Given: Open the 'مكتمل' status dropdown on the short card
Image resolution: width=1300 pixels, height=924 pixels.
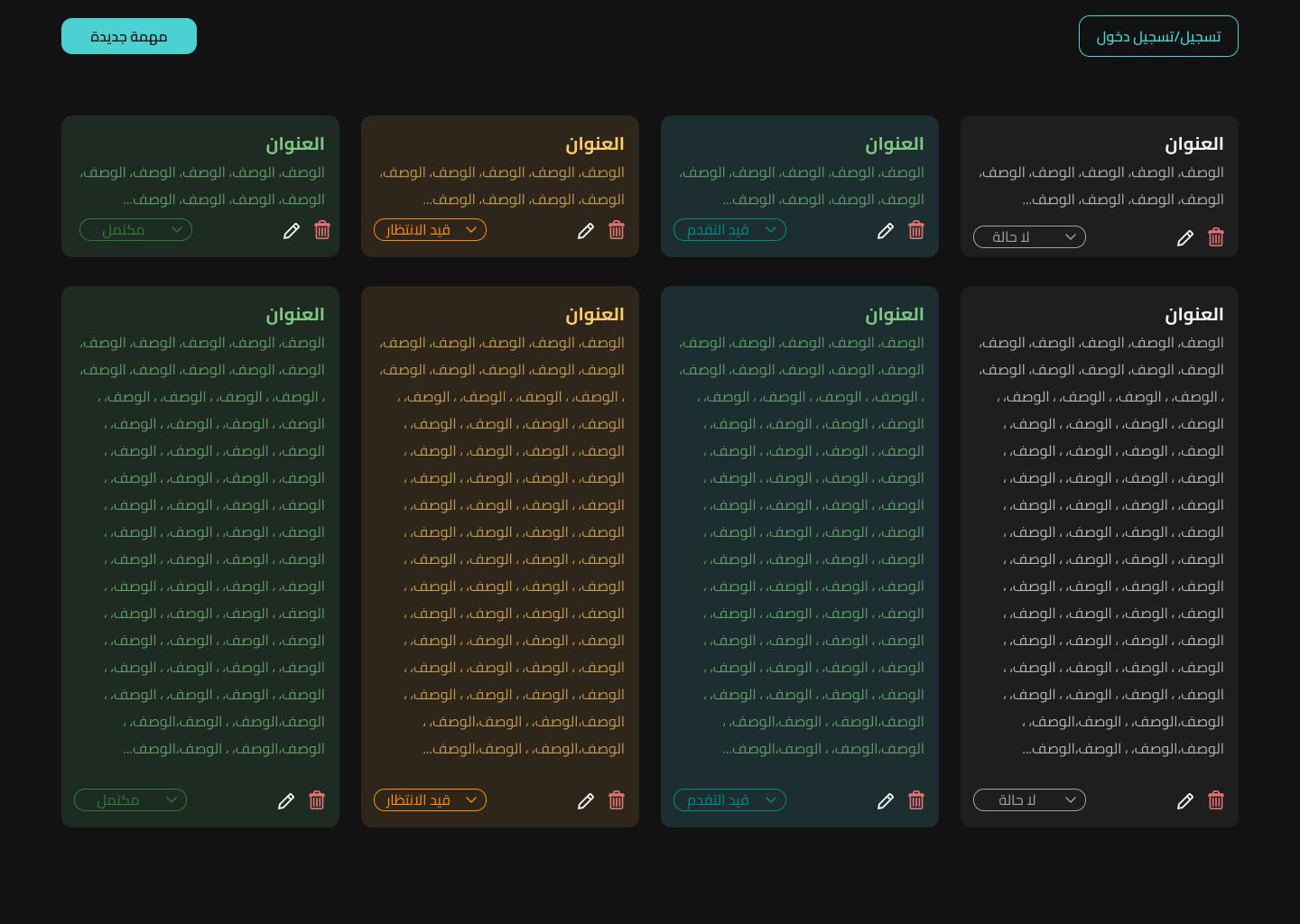Looking at the screenshot, I should click(136, 230).
